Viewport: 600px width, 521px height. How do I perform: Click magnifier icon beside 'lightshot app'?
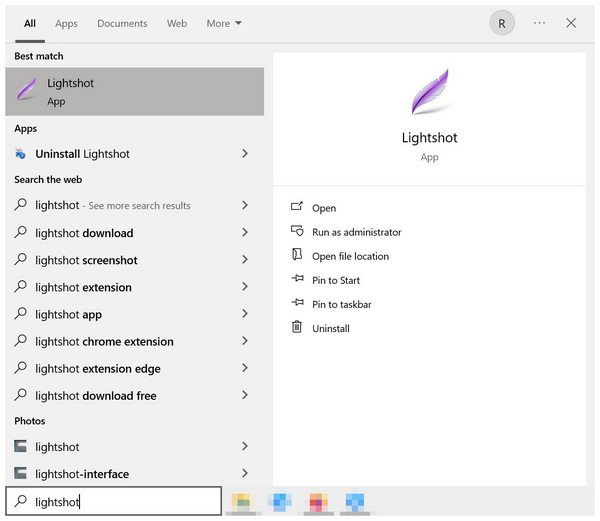tap(20, 314)
